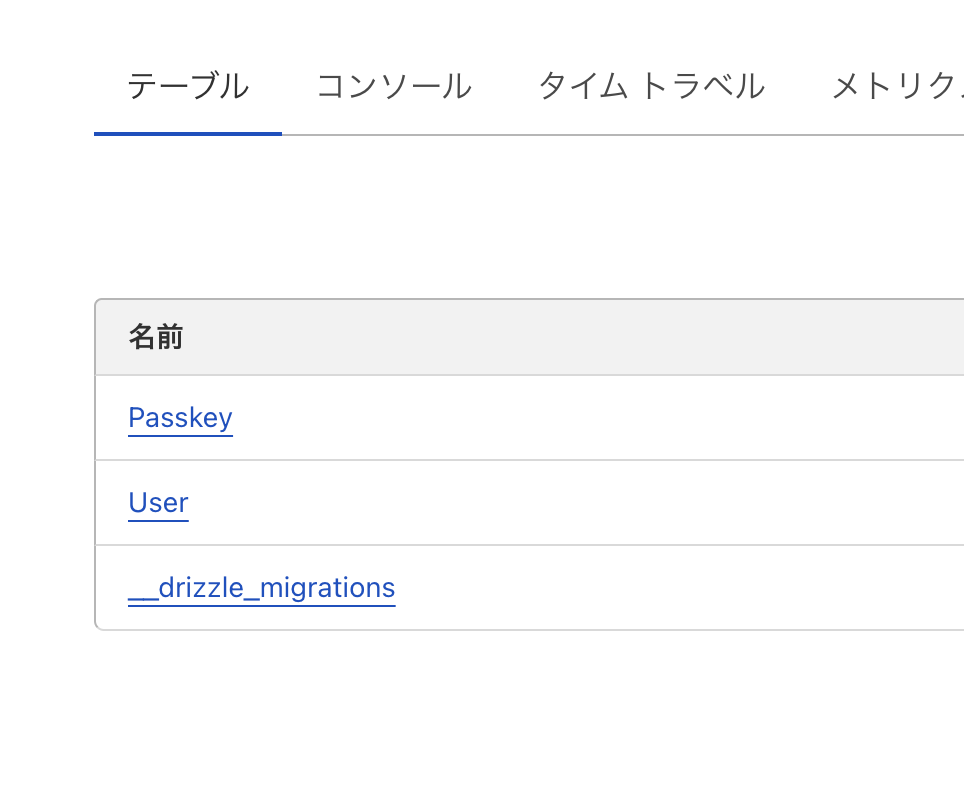Switch to the テーブル tab

[188, 88]
